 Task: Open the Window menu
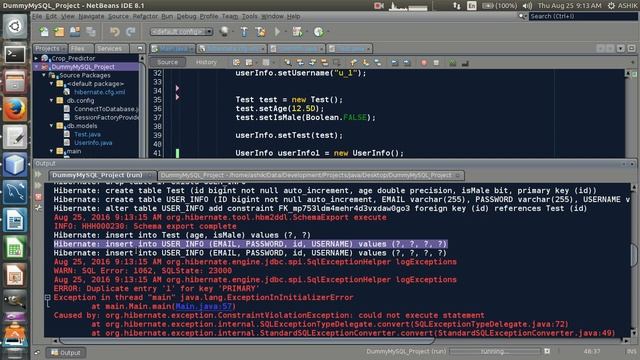coord(272,16)
